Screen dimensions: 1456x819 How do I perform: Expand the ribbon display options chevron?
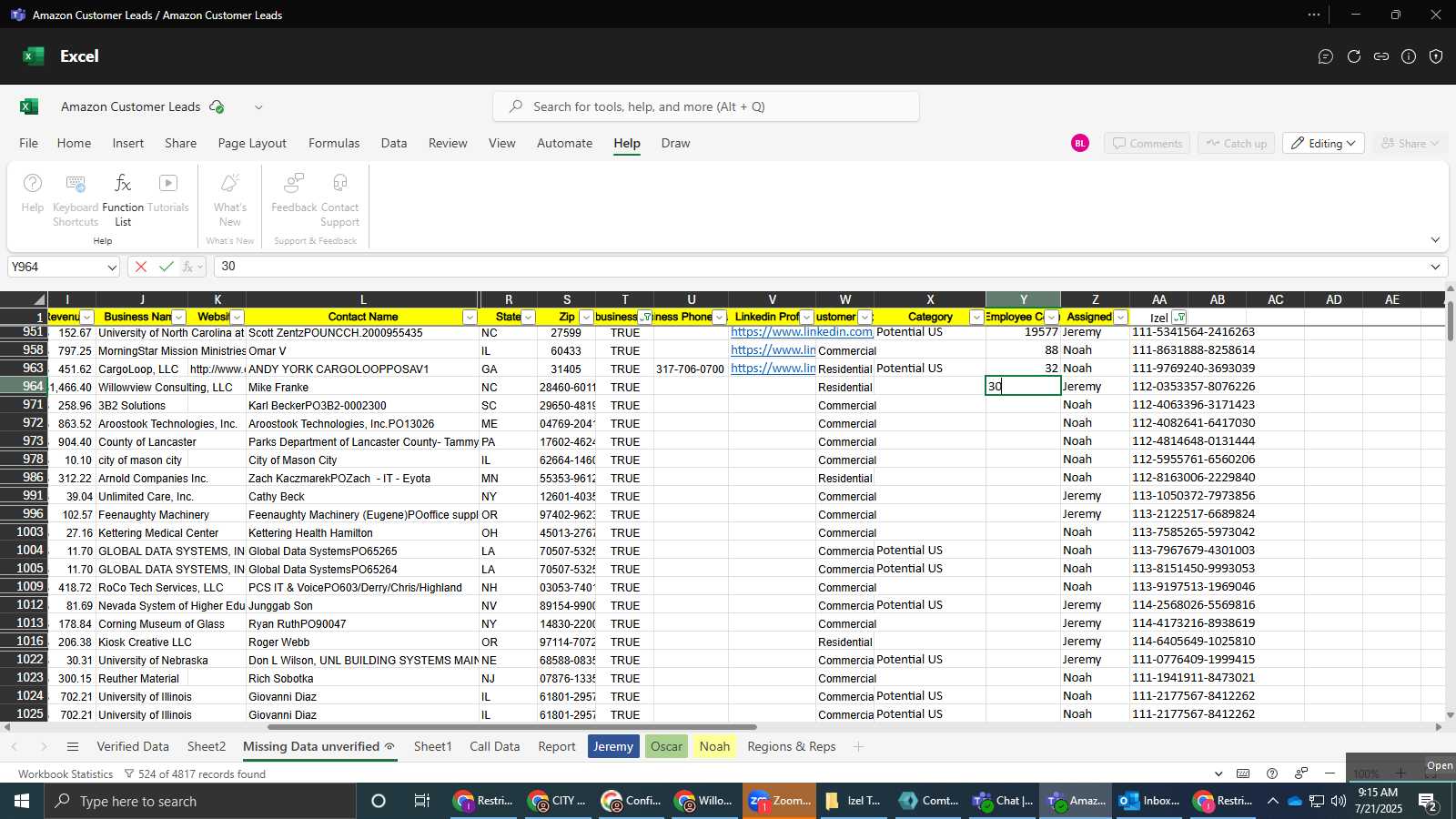coord(1435,240)
